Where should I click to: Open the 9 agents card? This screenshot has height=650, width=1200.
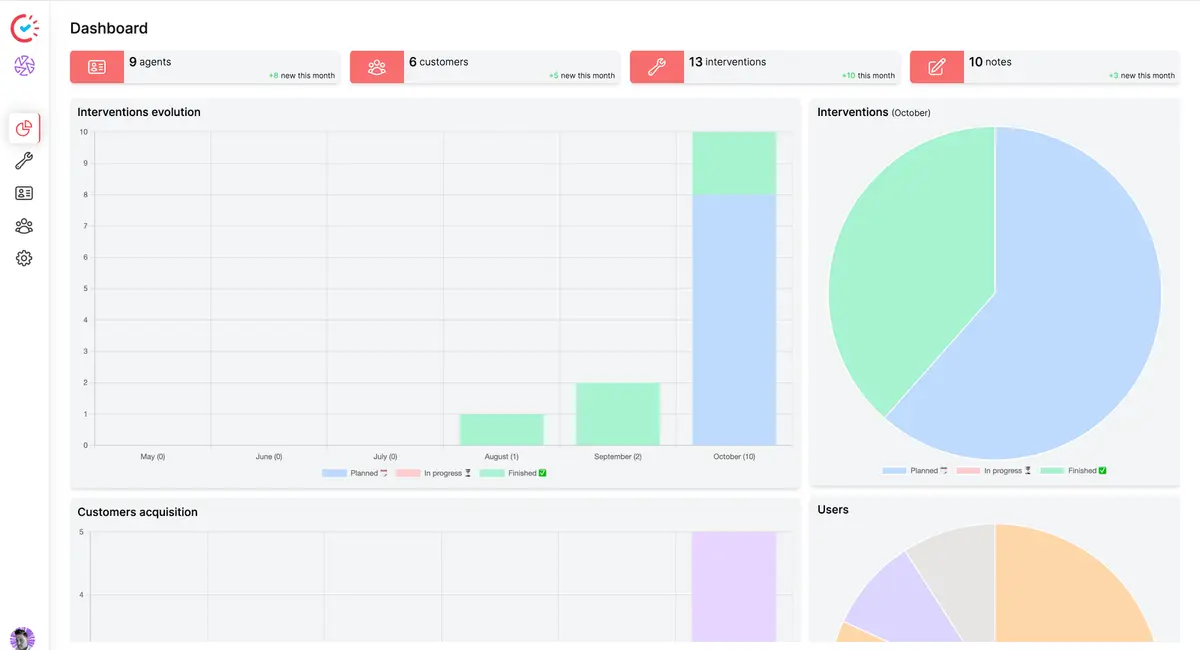coord(205,67)
